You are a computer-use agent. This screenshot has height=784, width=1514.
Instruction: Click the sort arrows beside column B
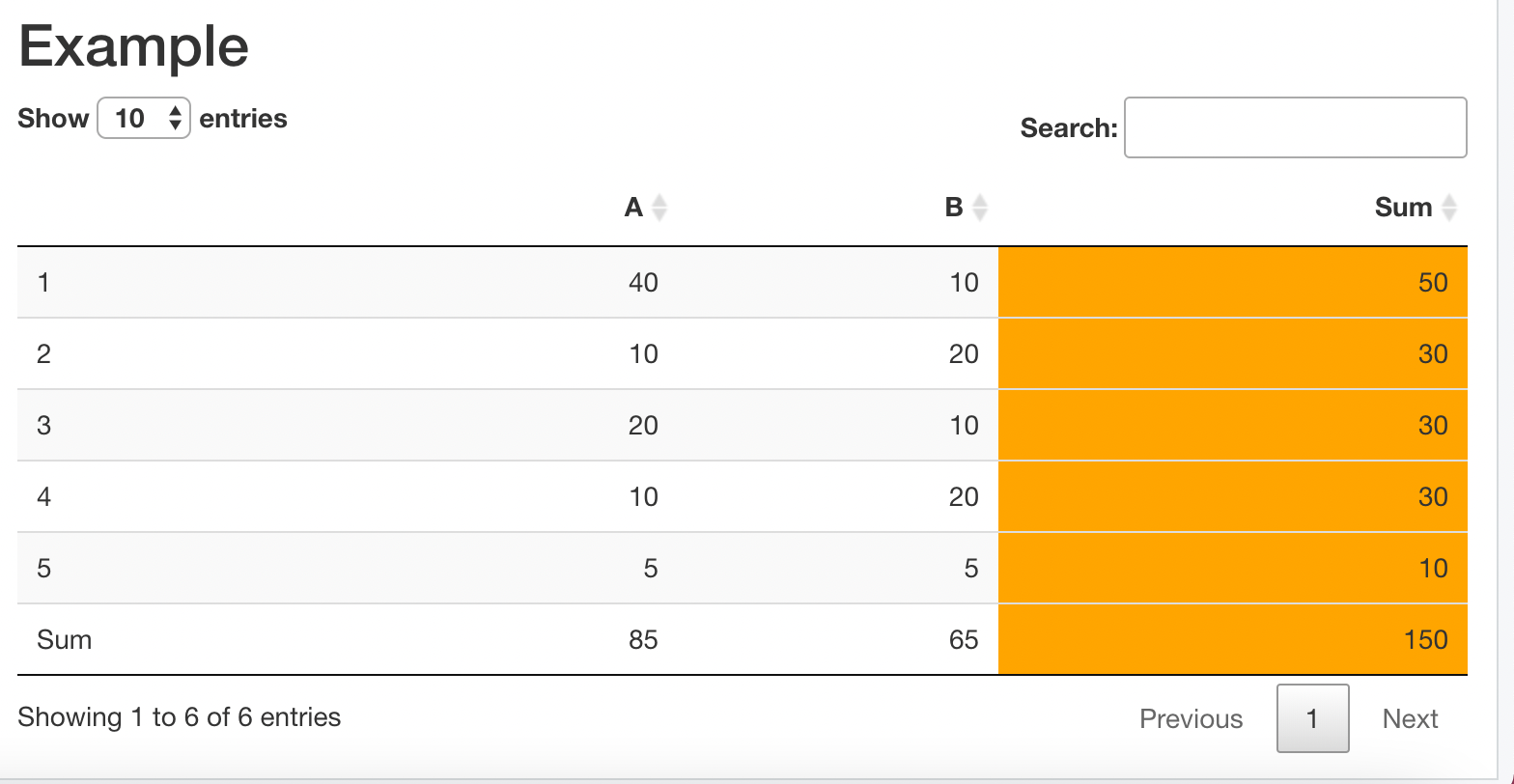point(980,208)
